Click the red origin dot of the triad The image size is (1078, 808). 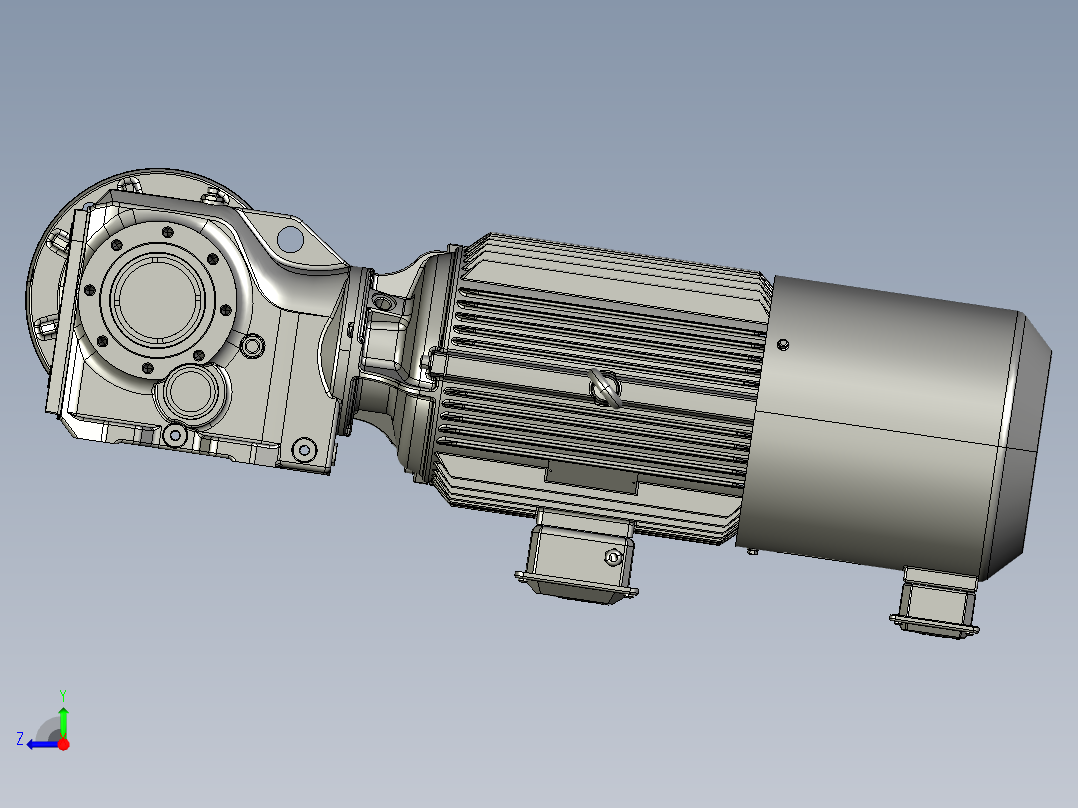point(63,744)
